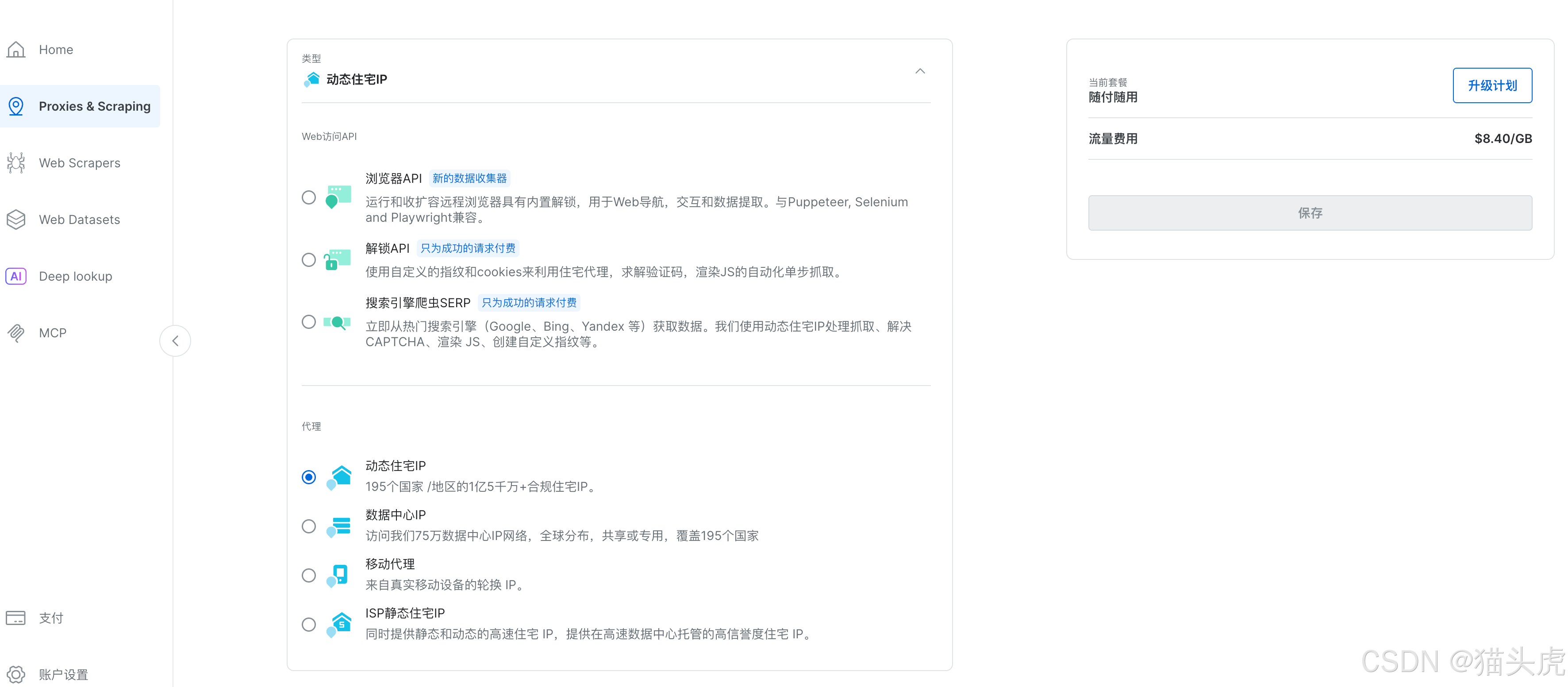Click the 只为成功的请求付费 badge beside 解锁API
This screenshot has width=1568, height=687.
pyautogui.click(x=468, y=248)
